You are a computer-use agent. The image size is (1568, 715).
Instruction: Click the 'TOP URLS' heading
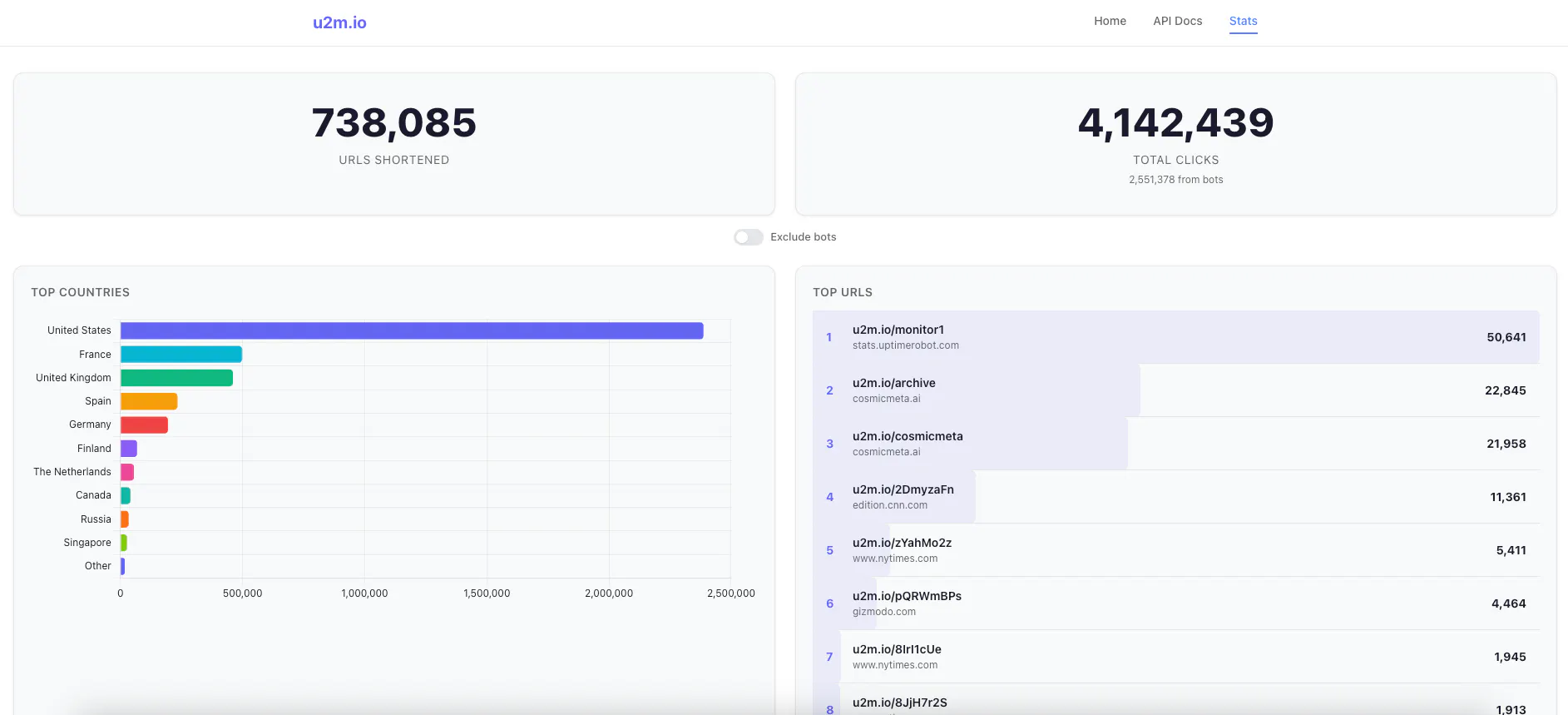843,292
